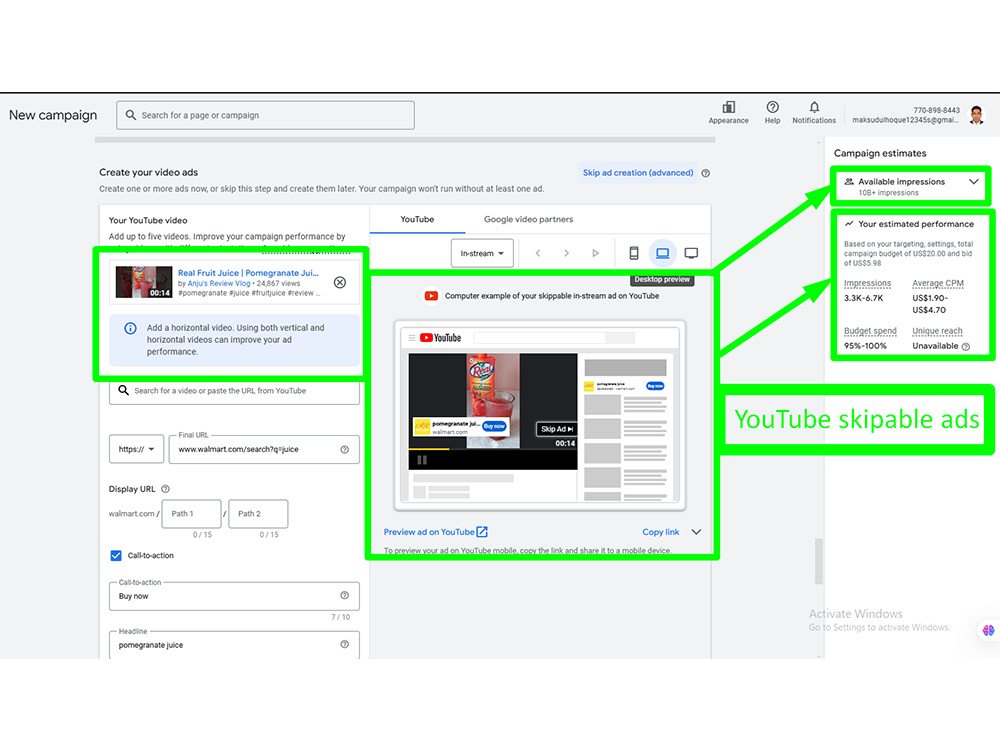Click the info icon in horizontal video tip
1000x750 pixels.
130,328
